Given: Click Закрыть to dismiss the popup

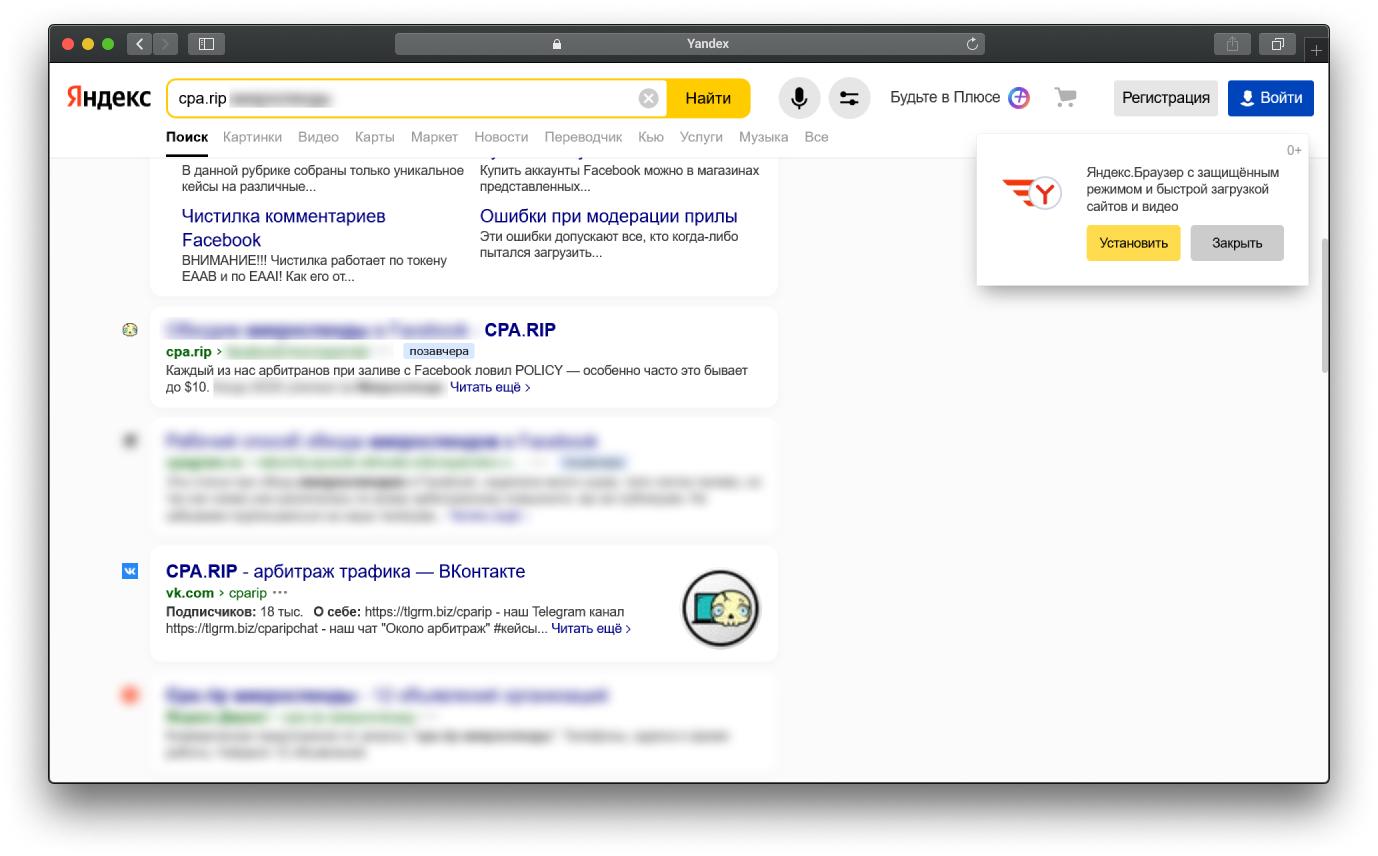Looking at the screenshot, I should pyautogui.click(x=1237, y=243).
